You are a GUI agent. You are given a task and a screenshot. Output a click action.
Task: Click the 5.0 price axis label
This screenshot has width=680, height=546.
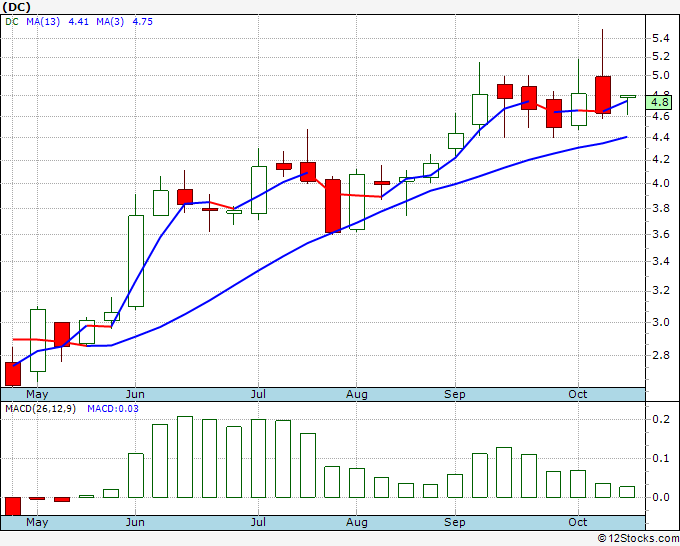coord(660,75)
